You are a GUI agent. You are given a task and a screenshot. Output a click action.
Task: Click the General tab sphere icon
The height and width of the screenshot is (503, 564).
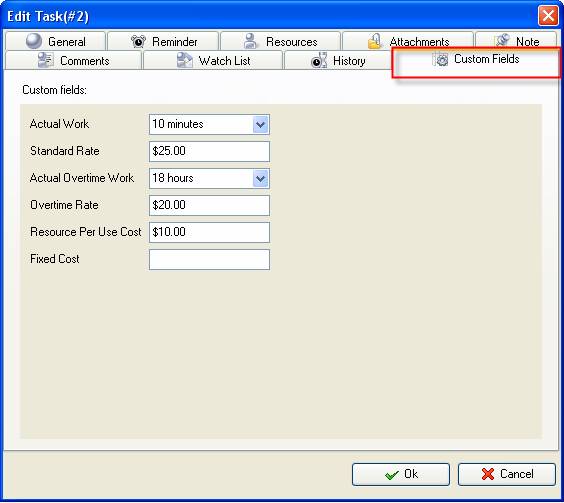[x=34, y=41]
